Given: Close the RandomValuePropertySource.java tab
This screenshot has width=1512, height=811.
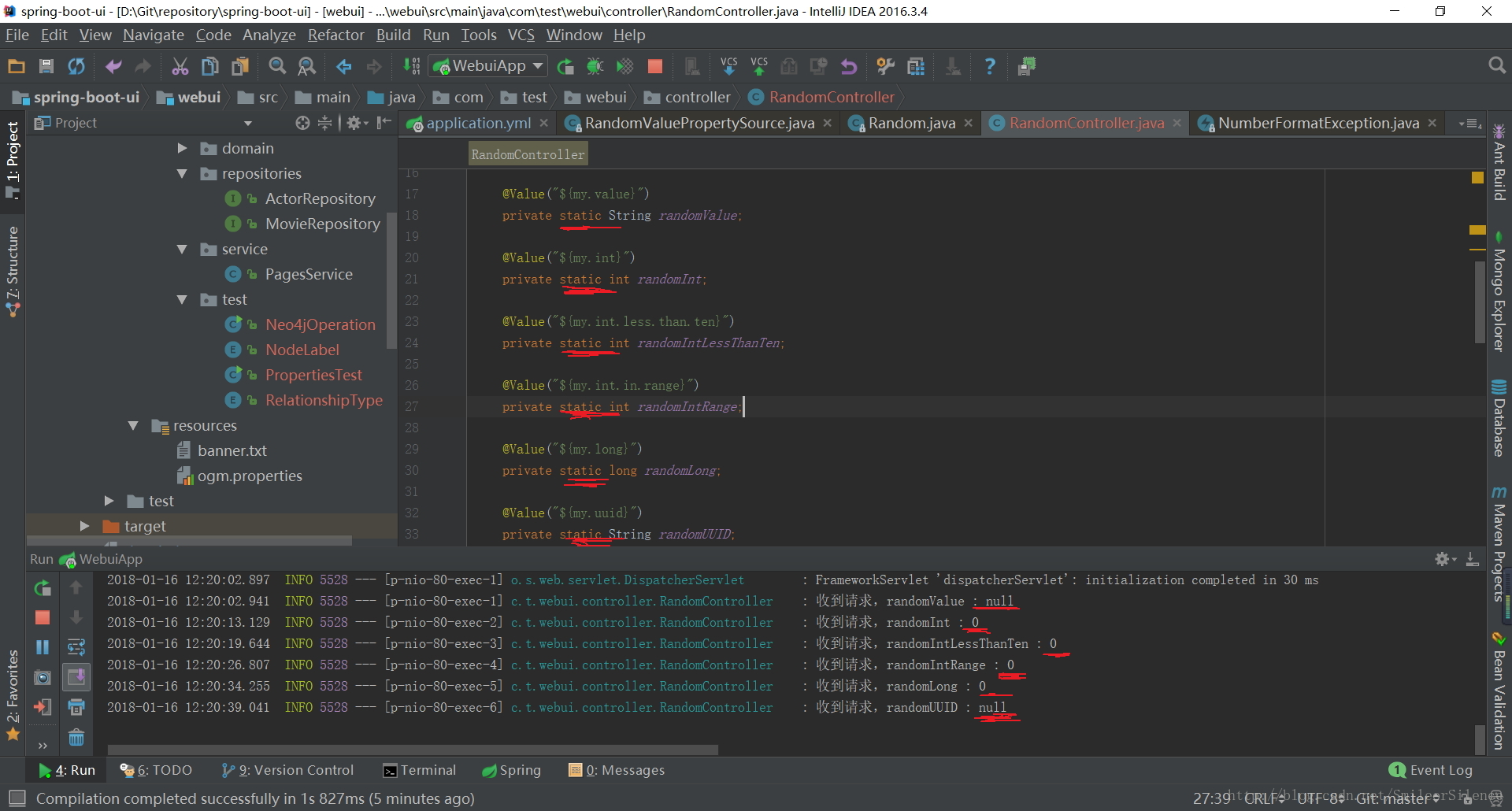Looking at the screenshot, I should pos(828,123).
